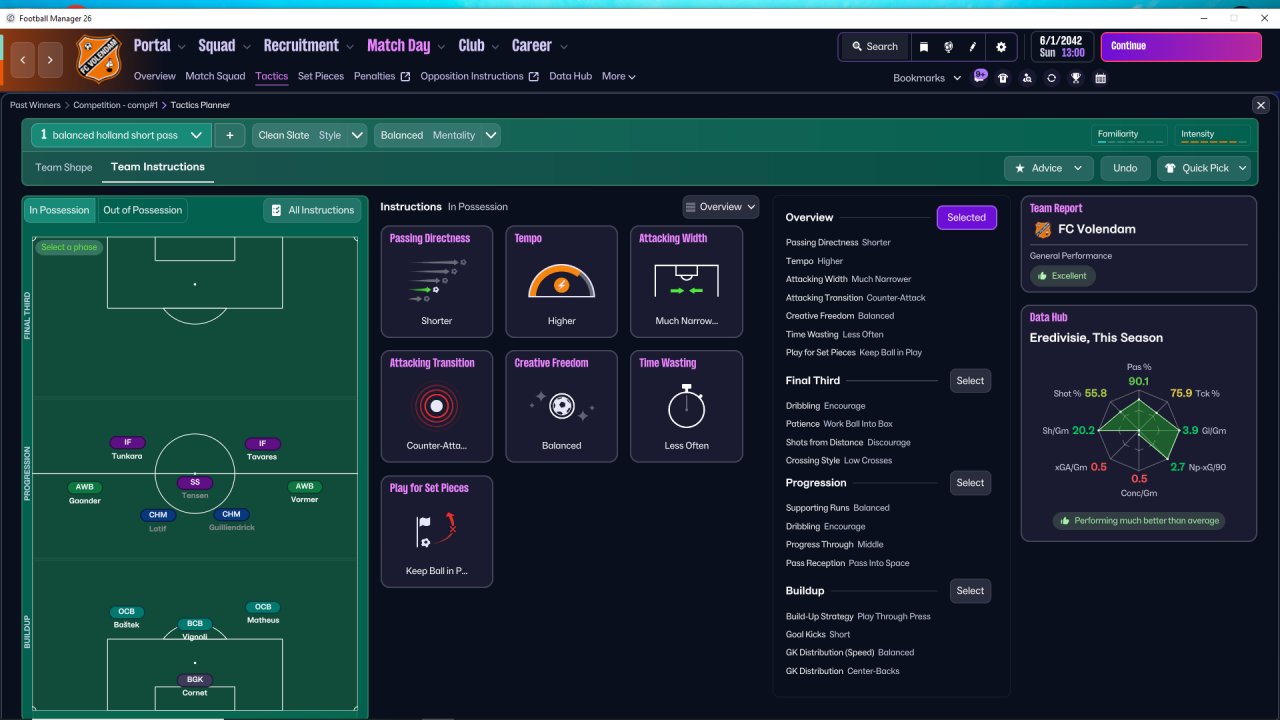Go to the Data Hub sub-tab
The image size is (1280, 720).
pyautogui.click(x=571, y=76)
